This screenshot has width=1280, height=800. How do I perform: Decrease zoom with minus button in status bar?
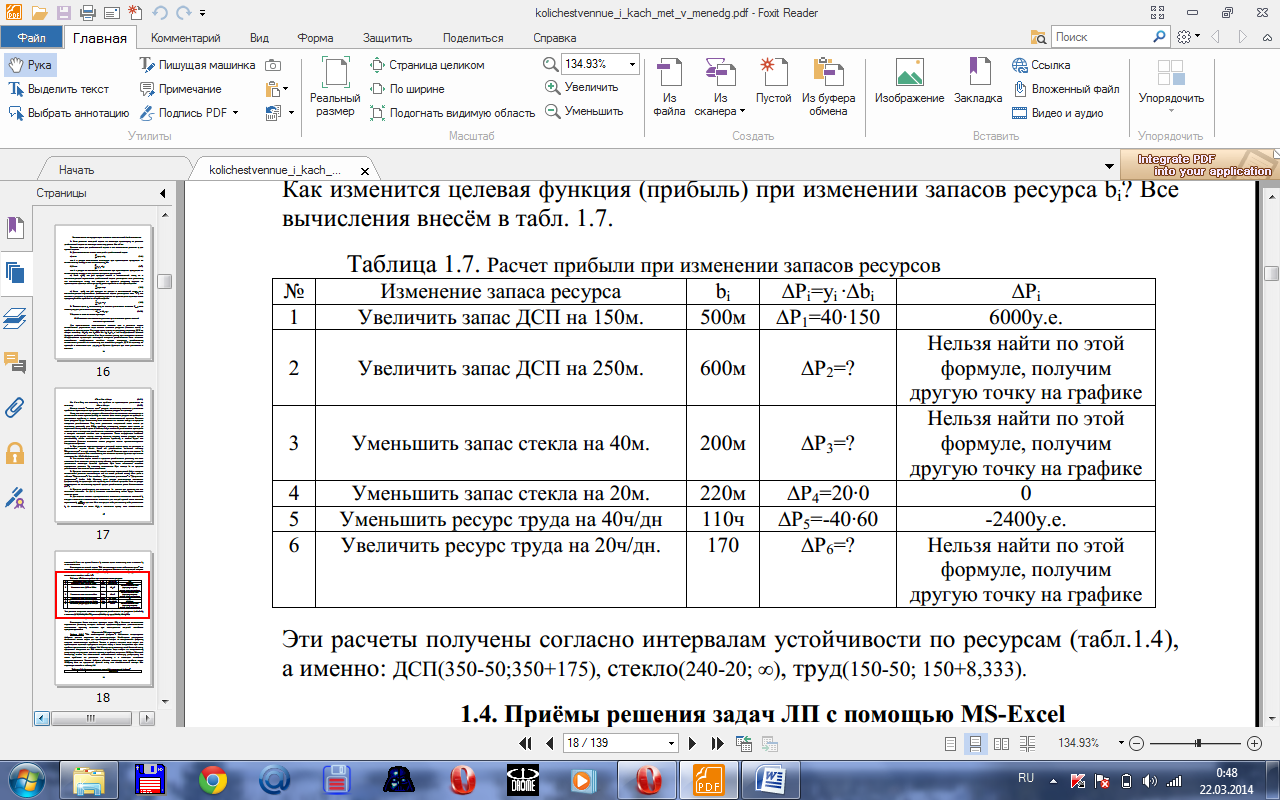point(1135,743)
